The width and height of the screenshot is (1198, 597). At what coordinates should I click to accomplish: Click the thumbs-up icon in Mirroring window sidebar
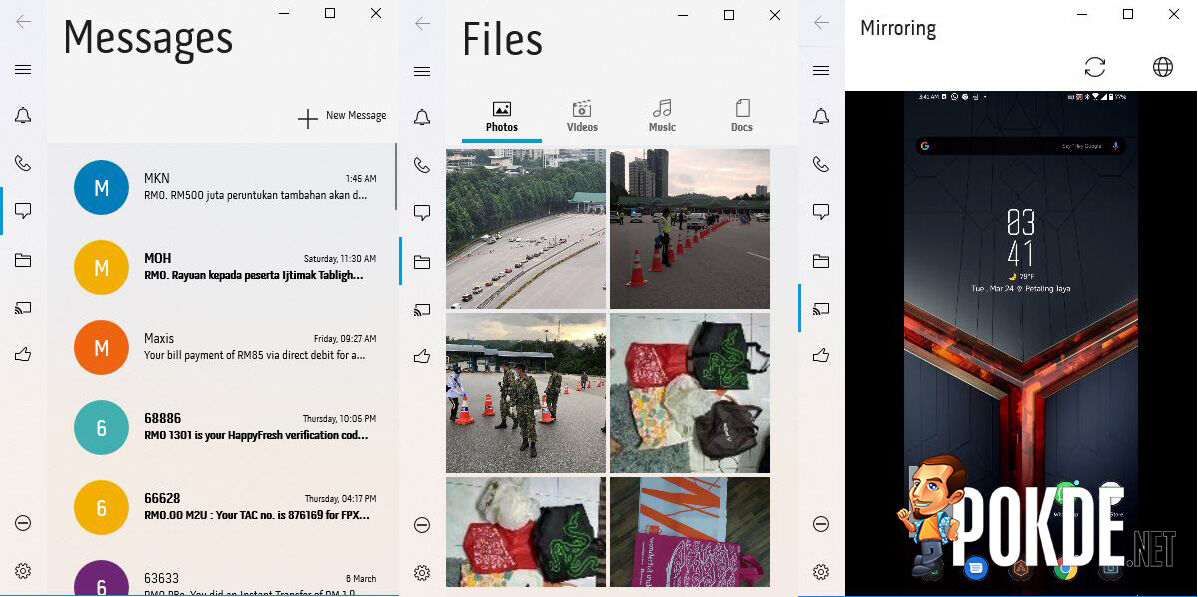[x=821, y=355]
